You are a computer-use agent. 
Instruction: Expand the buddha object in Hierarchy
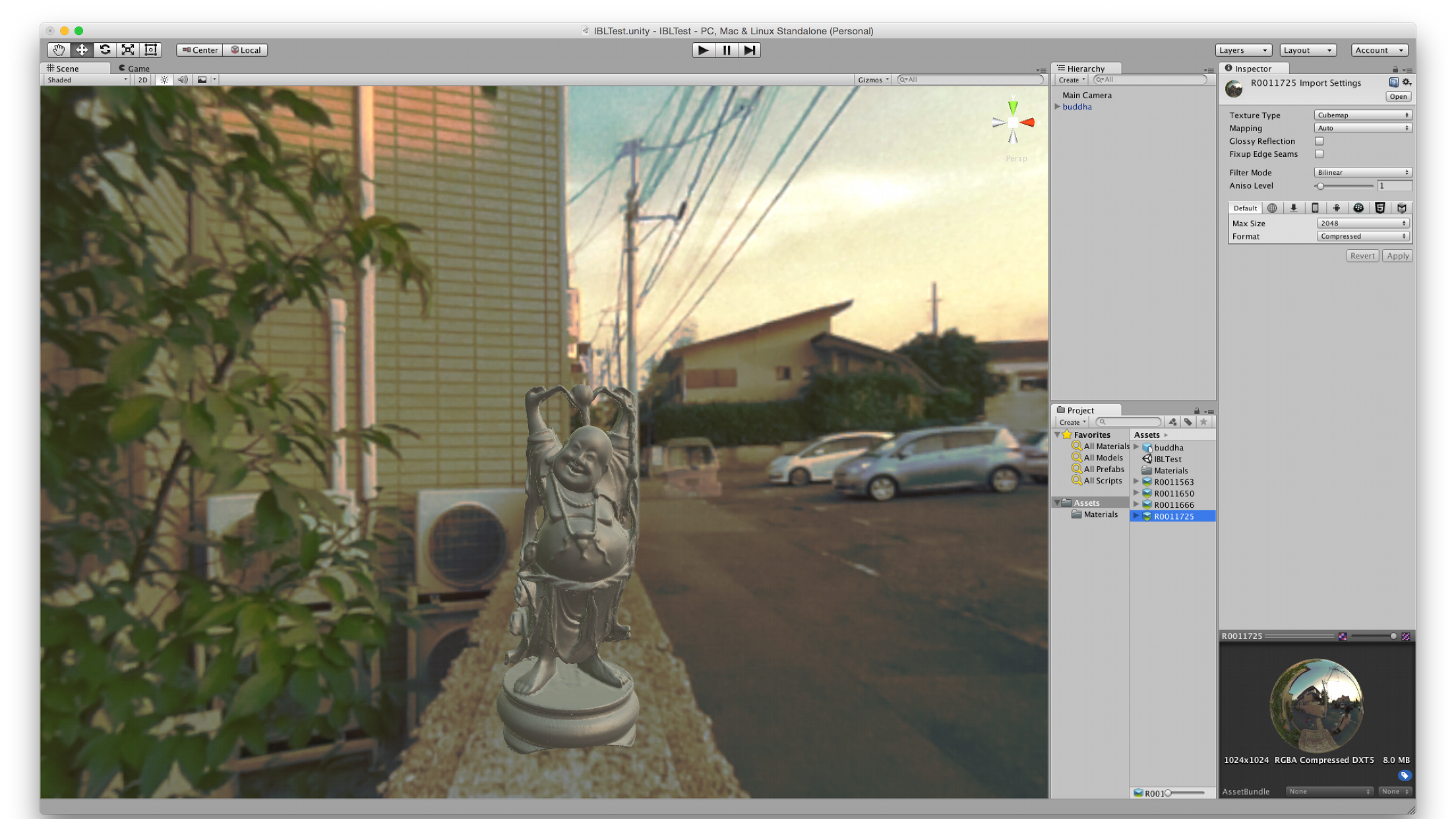click(x=1058, y=107)
